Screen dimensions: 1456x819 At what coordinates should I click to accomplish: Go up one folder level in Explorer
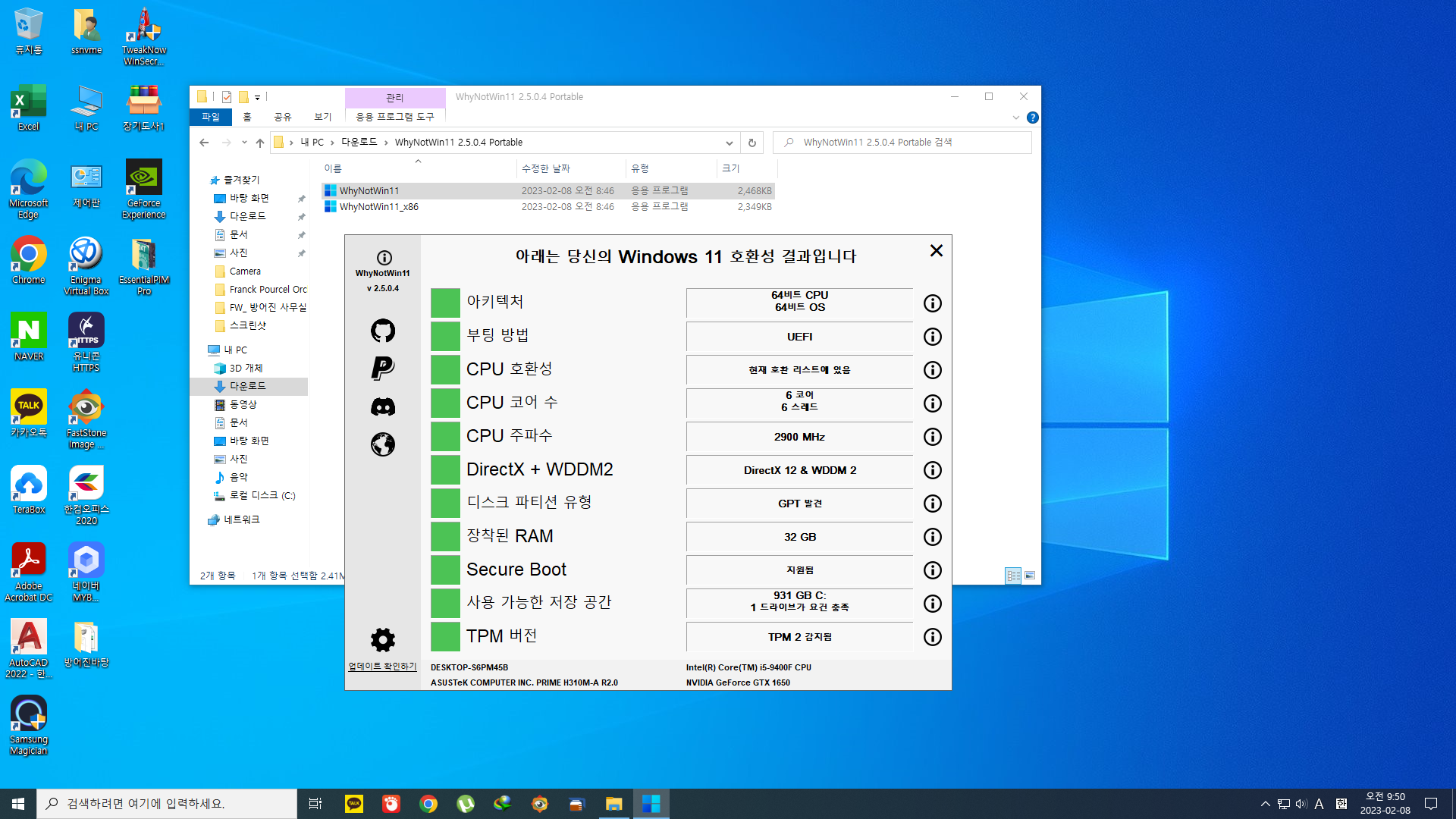click(260, 143)
